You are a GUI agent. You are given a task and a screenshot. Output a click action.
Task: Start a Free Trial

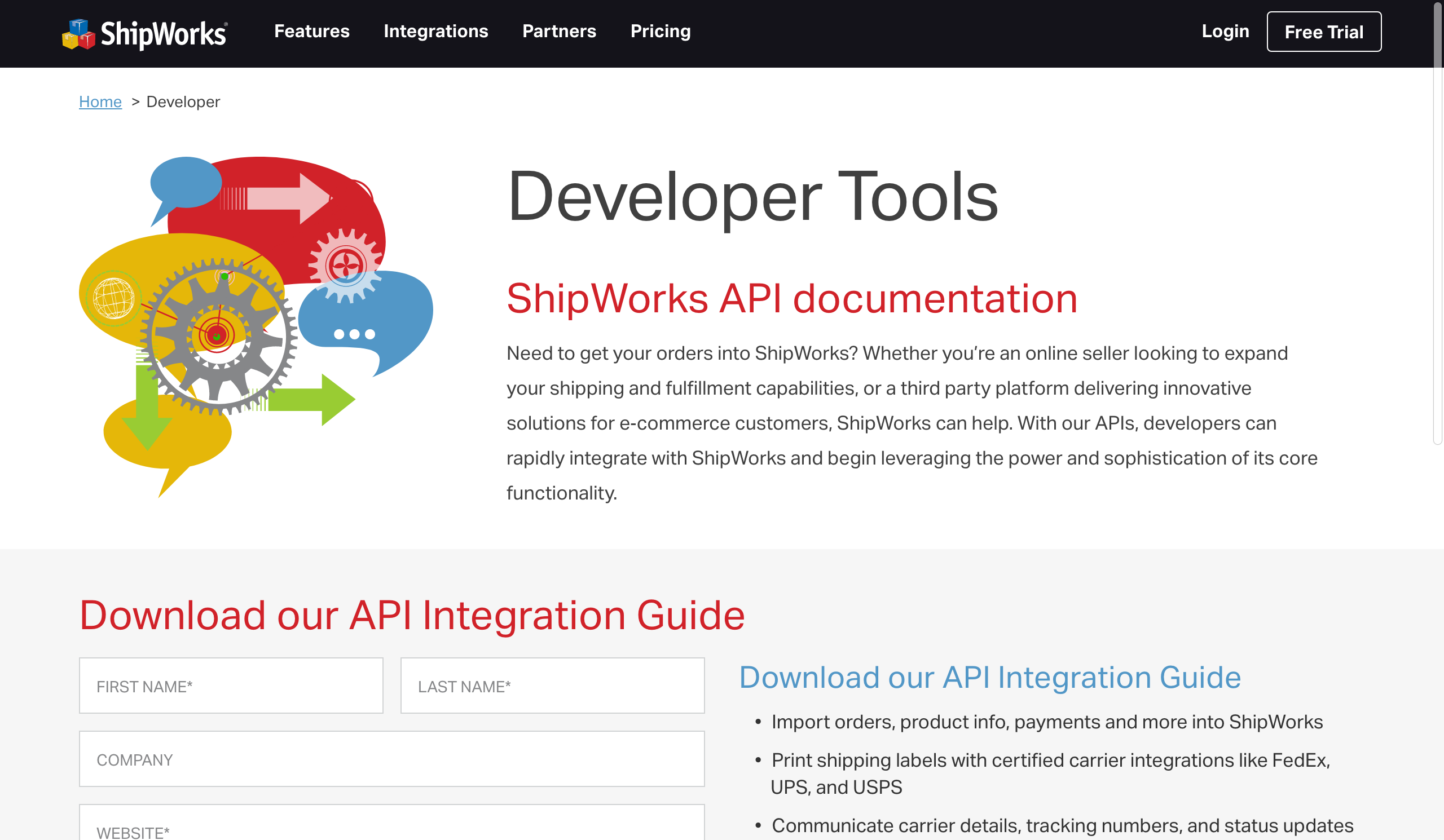[x=1324, y=32]
